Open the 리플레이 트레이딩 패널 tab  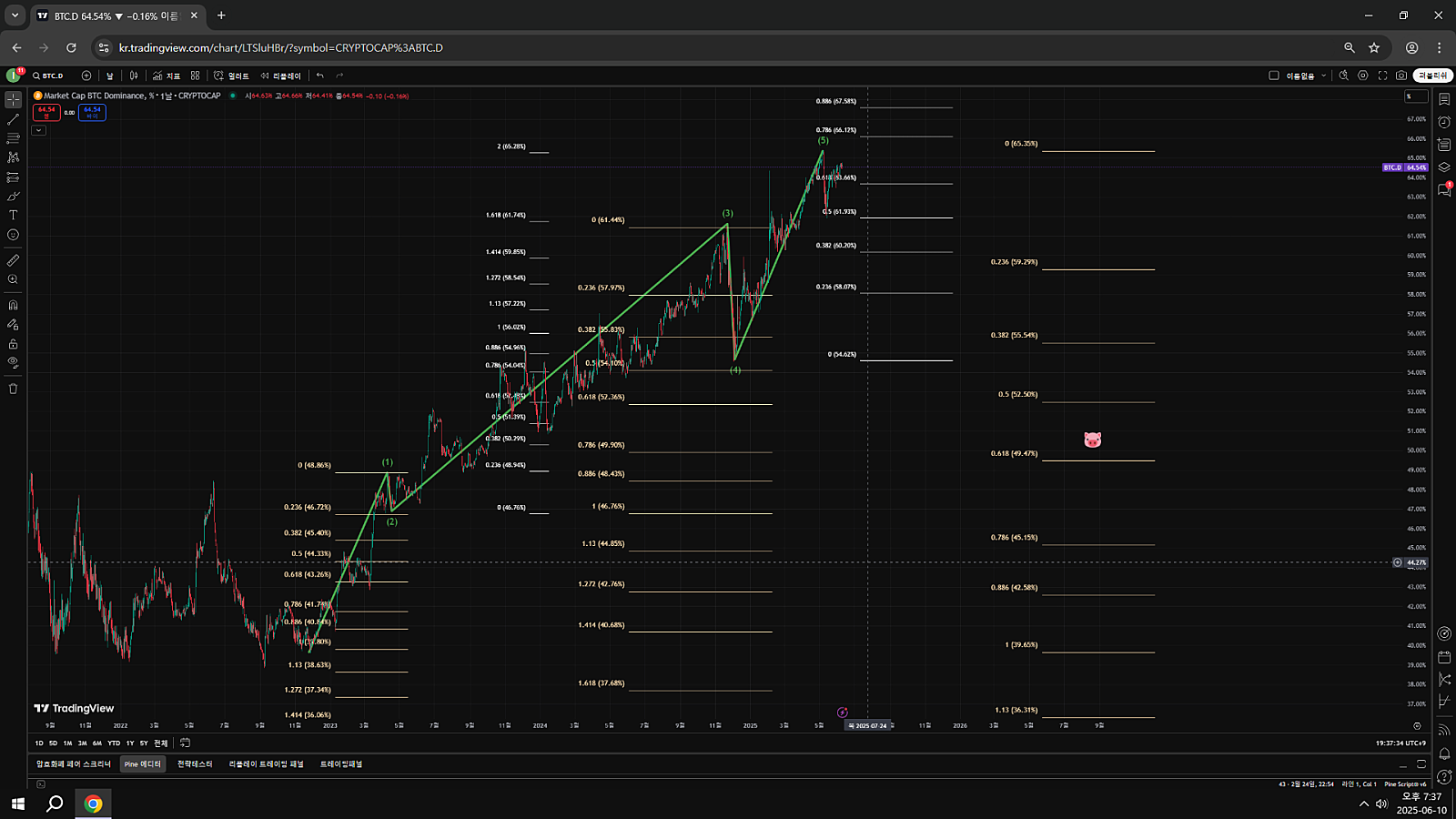click(267, 764)
